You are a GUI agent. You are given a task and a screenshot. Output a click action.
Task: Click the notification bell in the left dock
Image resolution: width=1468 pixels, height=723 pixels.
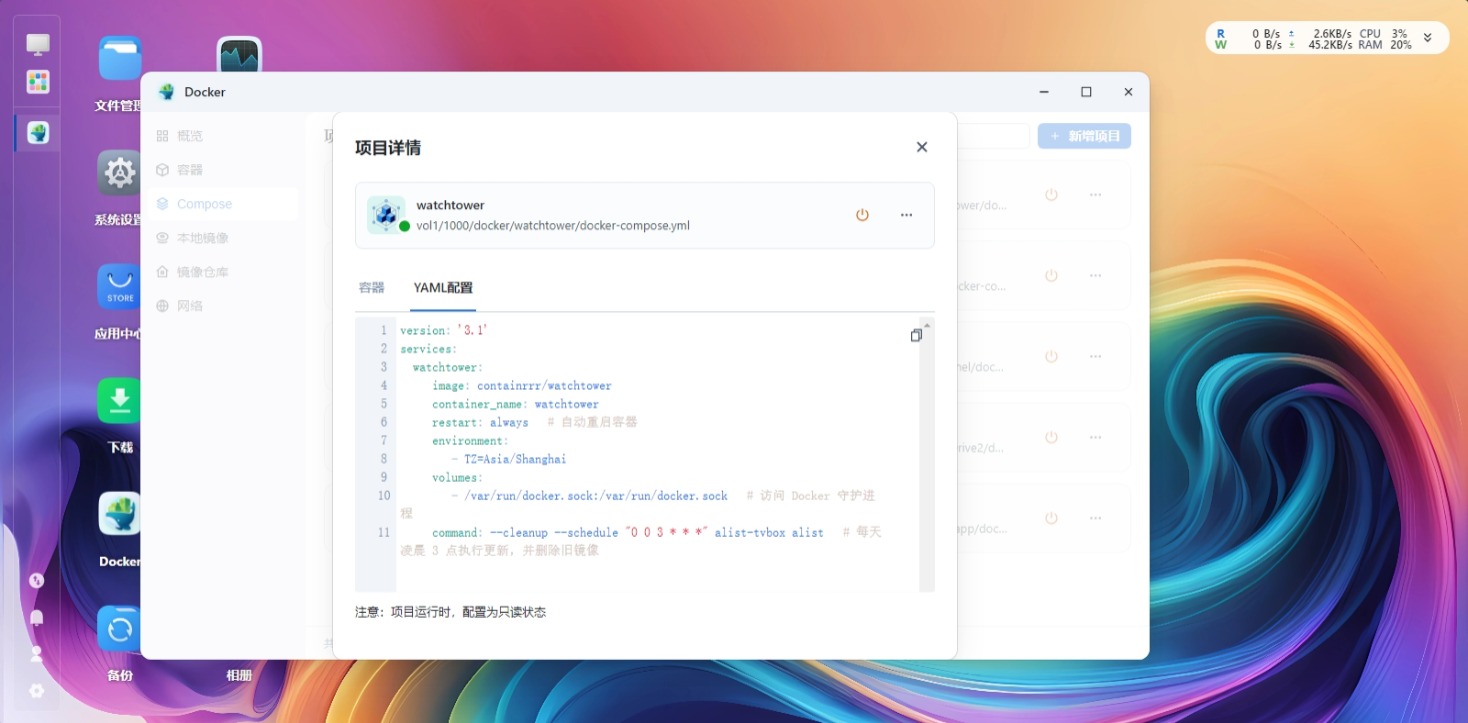[37, 618]
